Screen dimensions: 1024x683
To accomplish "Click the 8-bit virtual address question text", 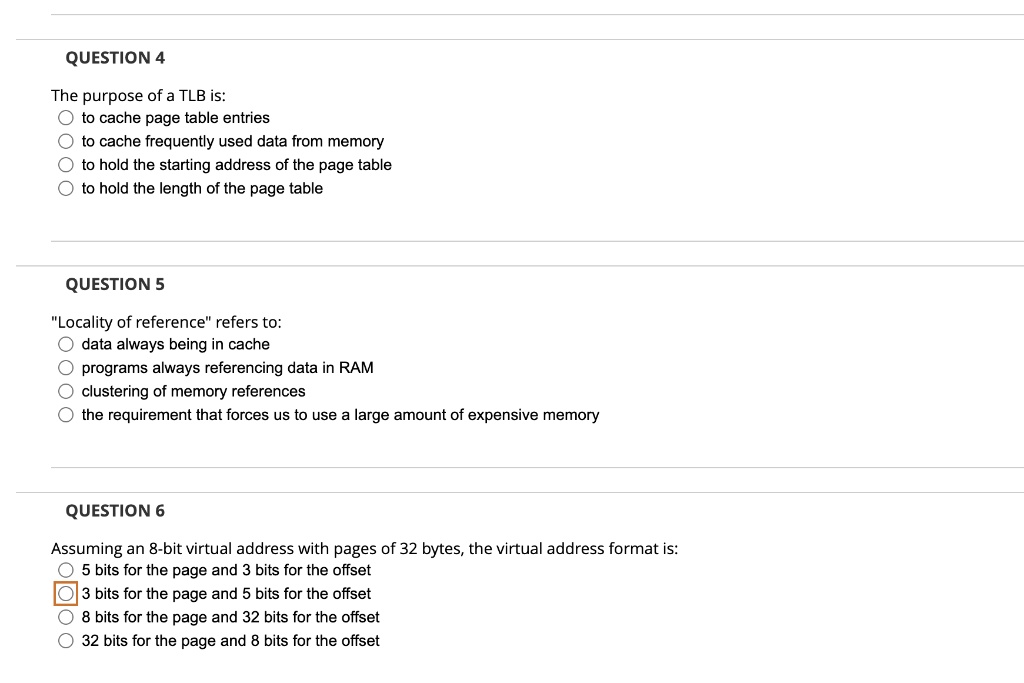I will 365,548.
